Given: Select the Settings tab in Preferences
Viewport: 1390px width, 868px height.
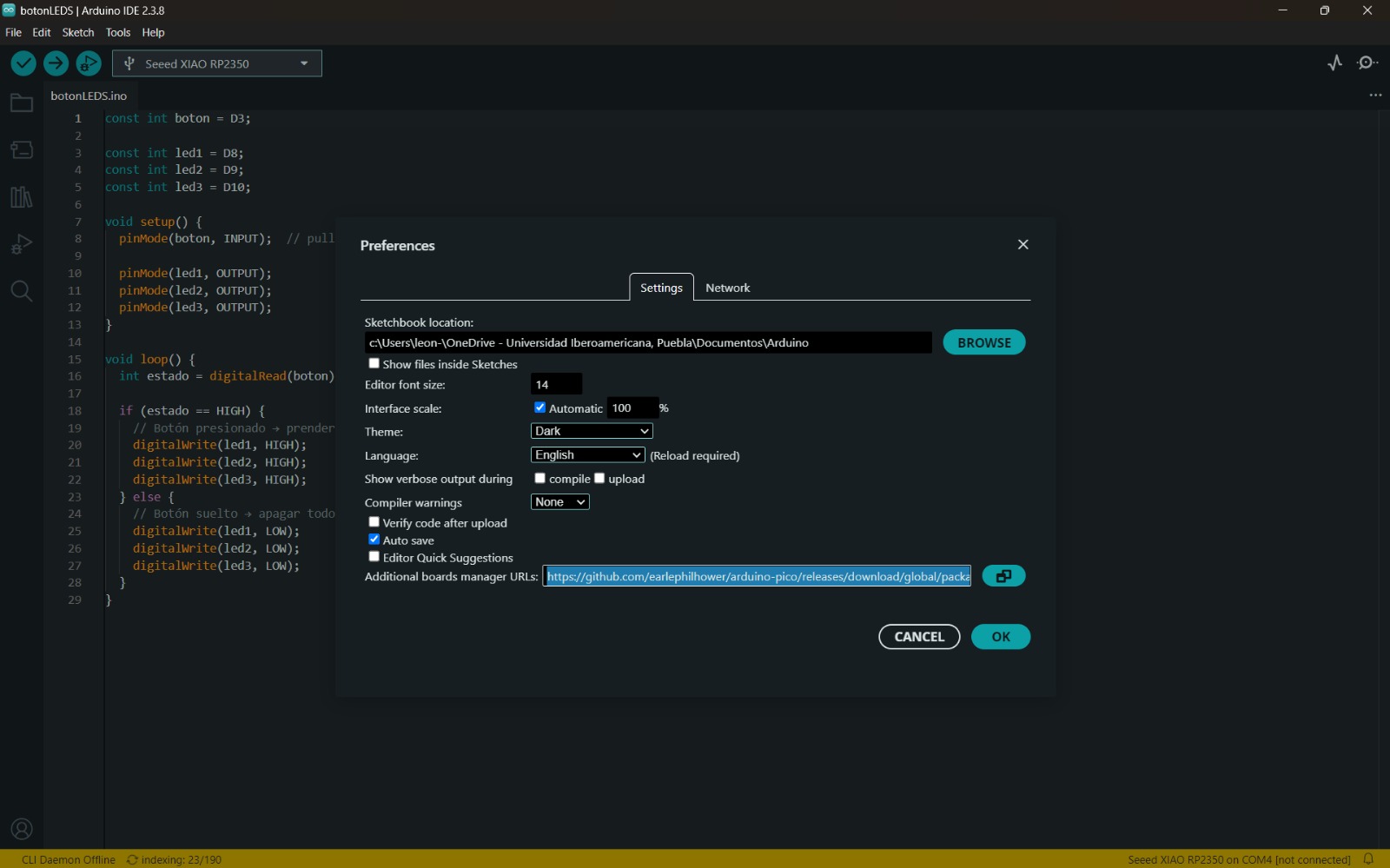Looking at the screenshot, I should click(662, 288).
